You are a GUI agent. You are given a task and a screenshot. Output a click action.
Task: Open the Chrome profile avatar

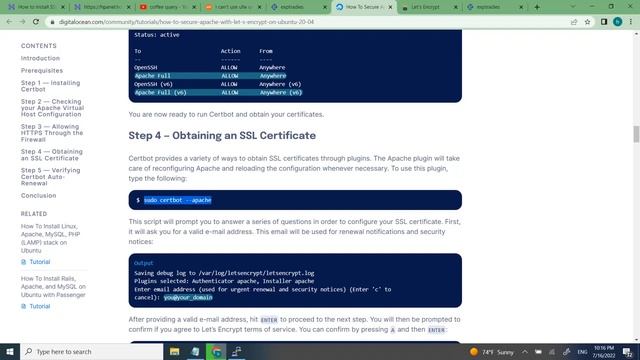coord(618,22)
